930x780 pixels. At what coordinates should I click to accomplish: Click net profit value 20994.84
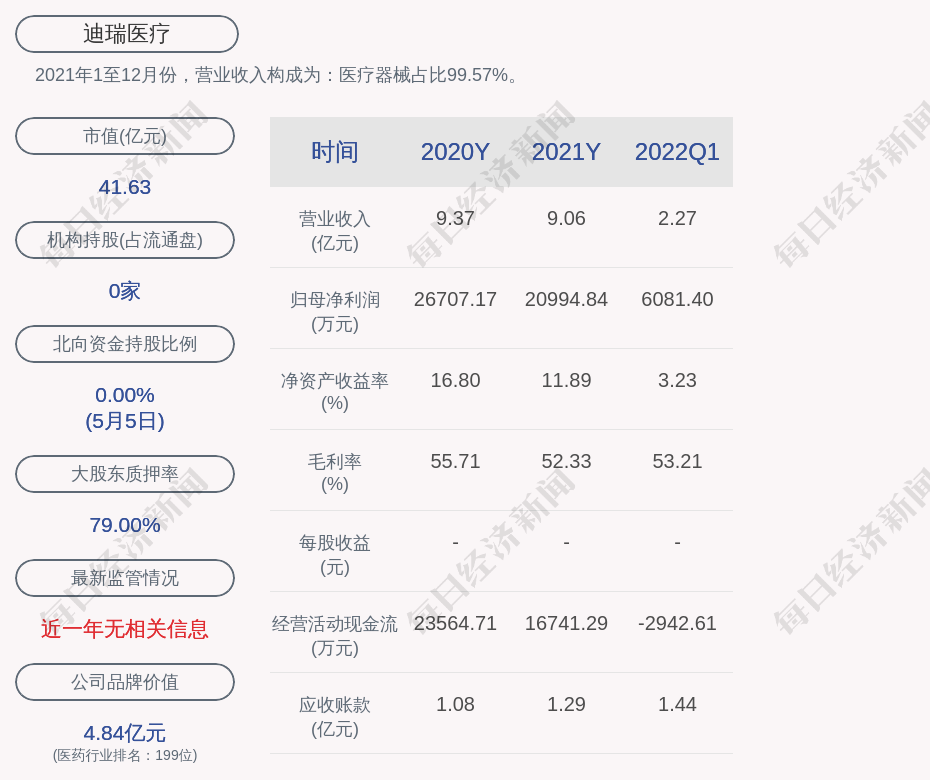pos(566,299)
